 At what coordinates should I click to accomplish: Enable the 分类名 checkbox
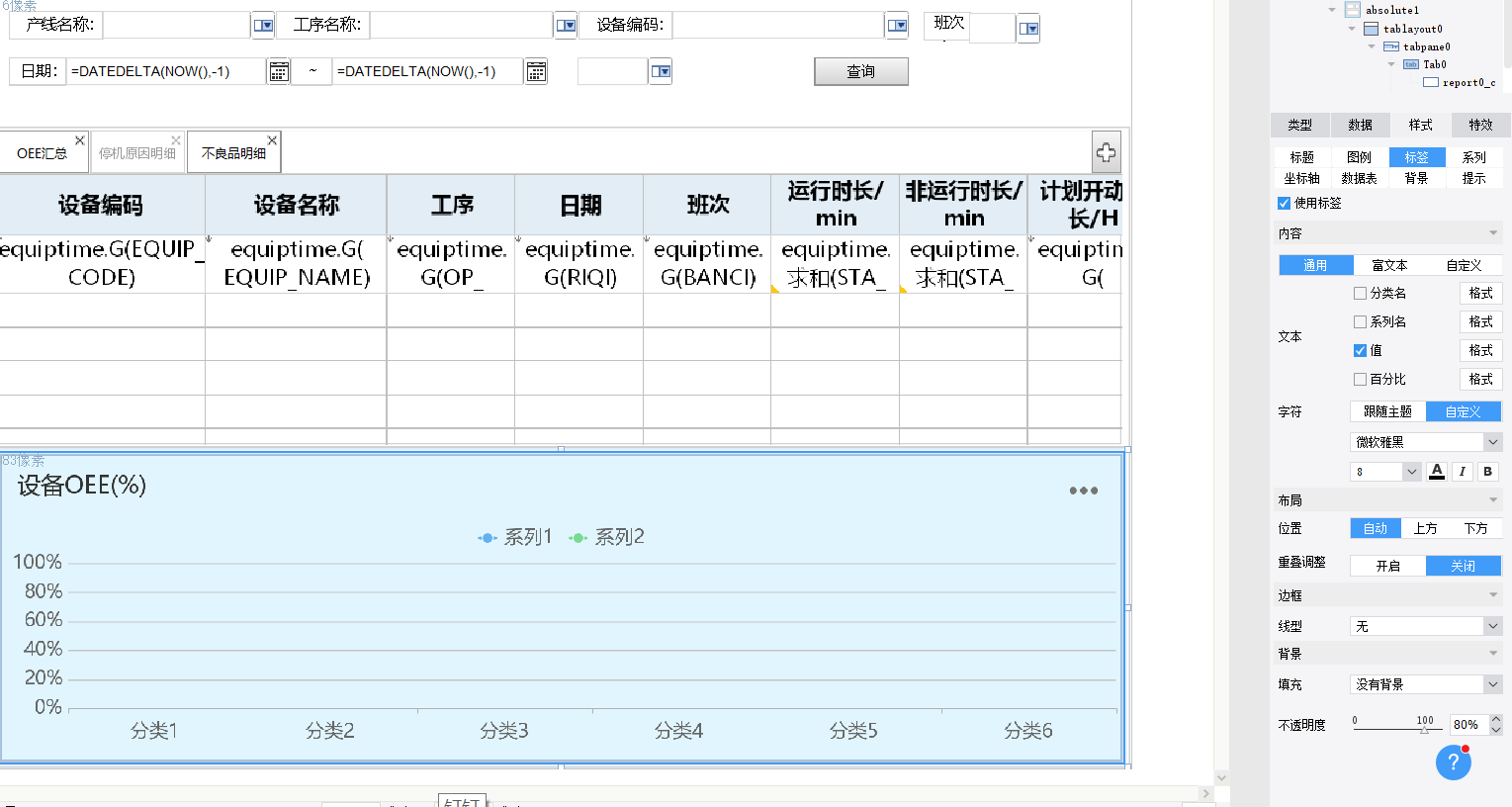click(1360, 293)
